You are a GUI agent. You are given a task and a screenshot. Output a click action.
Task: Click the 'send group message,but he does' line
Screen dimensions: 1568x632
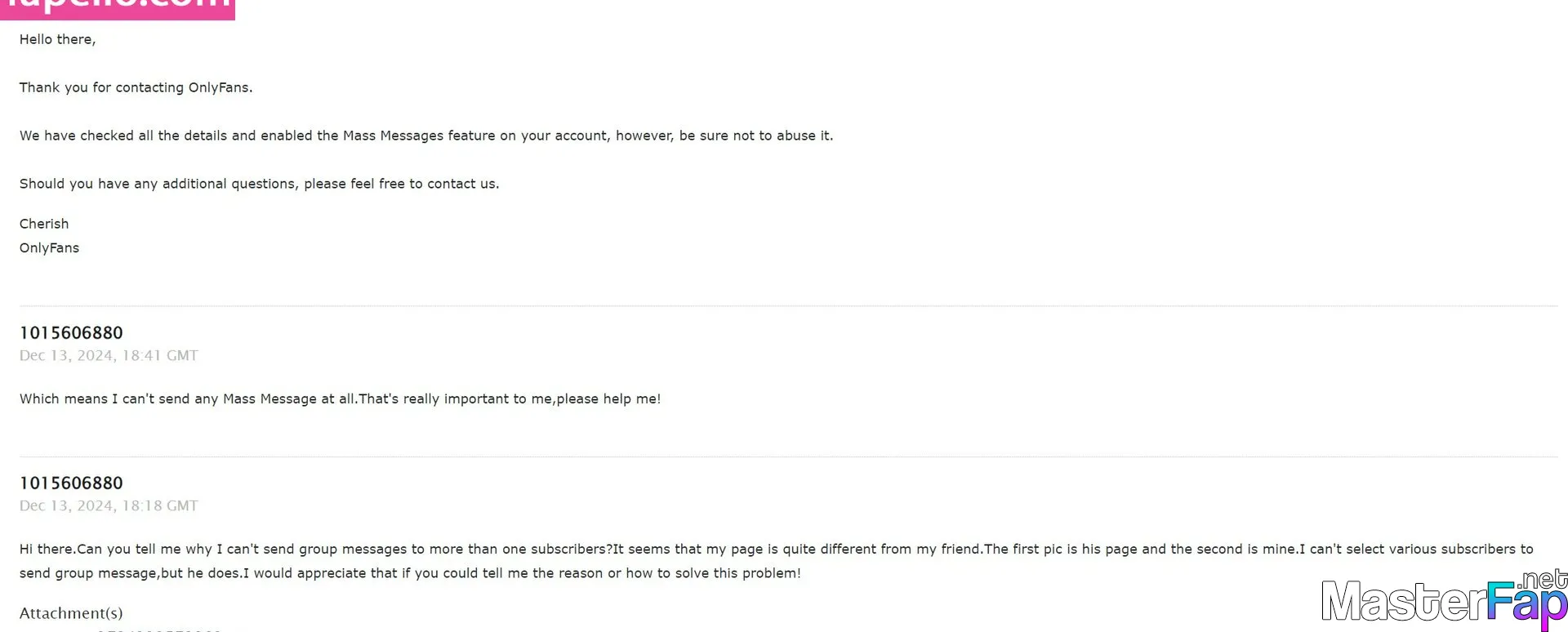[410, 573]
